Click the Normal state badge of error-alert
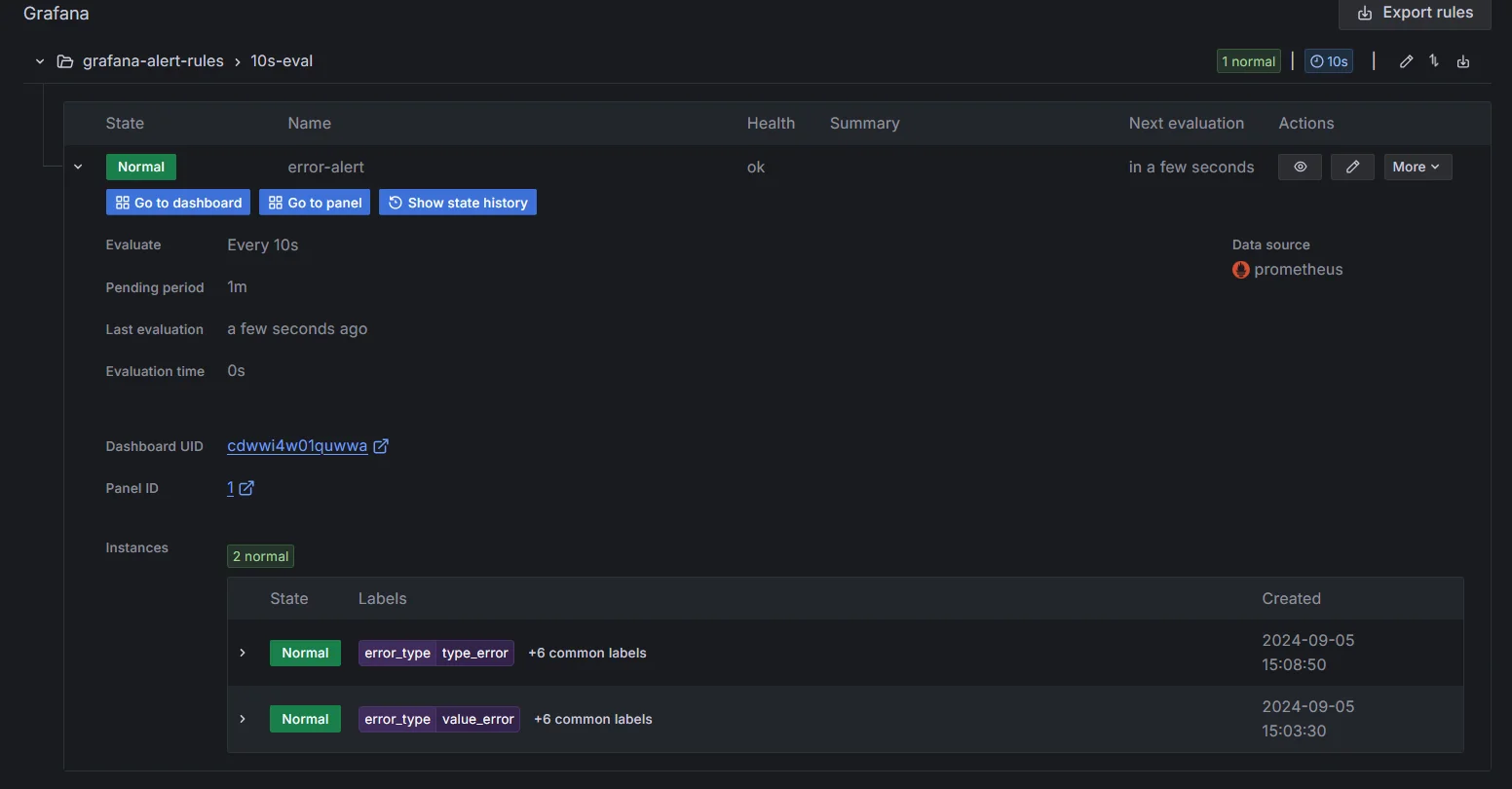The image size is (1512, 789). click(141, 167)
